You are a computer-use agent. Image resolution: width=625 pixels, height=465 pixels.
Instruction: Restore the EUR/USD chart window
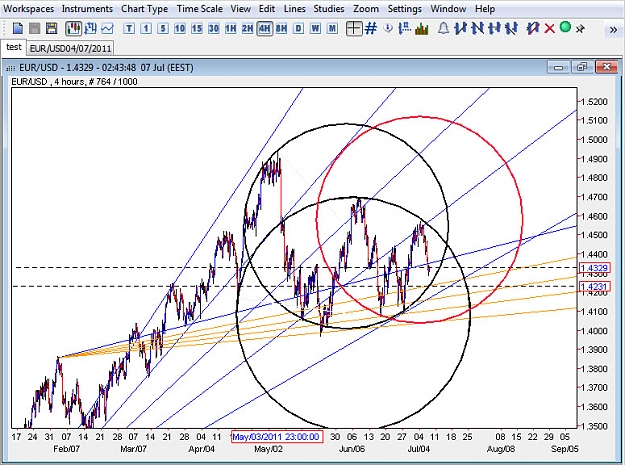(x=582, y=67)
